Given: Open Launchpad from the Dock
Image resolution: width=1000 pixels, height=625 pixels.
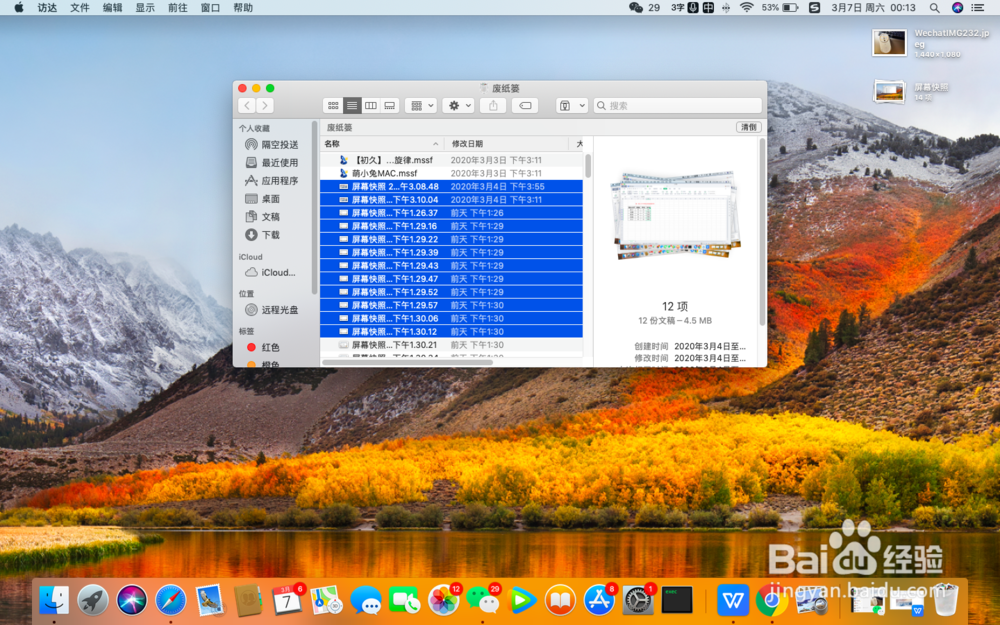Looking at the screenshot, I should click(x=93, y=600).
